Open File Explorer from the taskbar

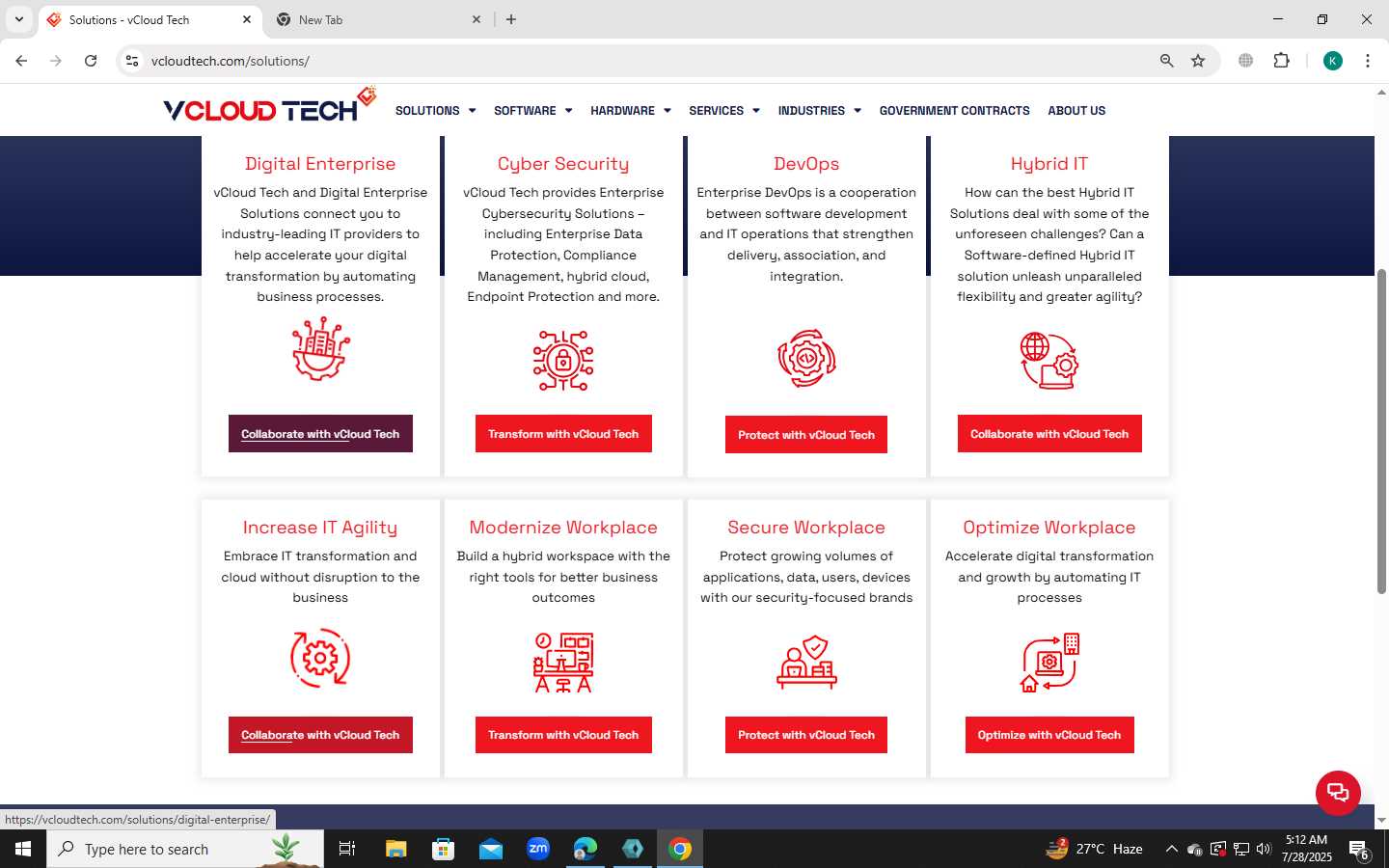pos(396,849)
